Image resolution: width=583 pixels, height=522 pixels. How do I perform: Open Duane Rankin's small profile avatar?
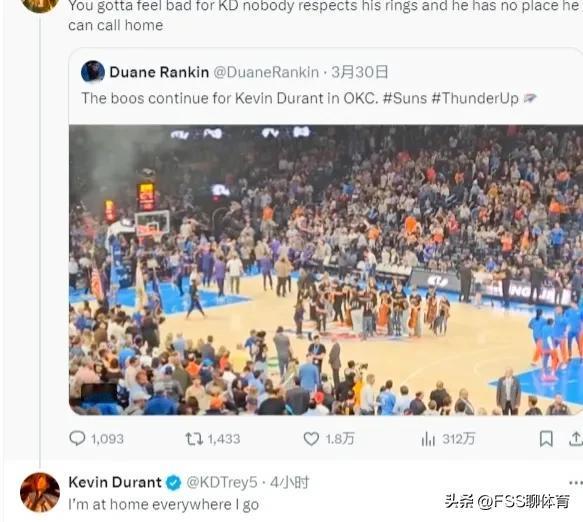point(93,71)
